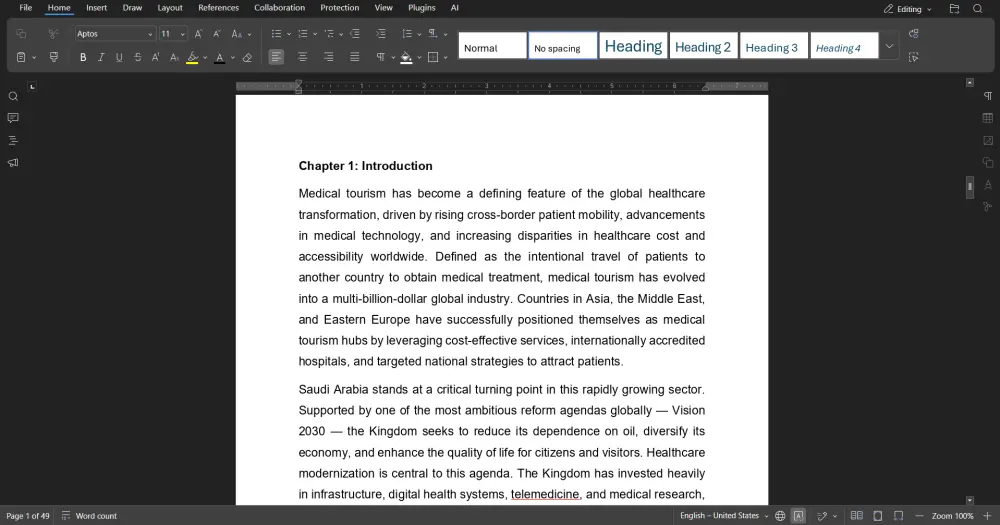Open the English – United States language dropdown
This screenshot has width=1000, height=525.
pyautogui.click(x=724, y=515)
